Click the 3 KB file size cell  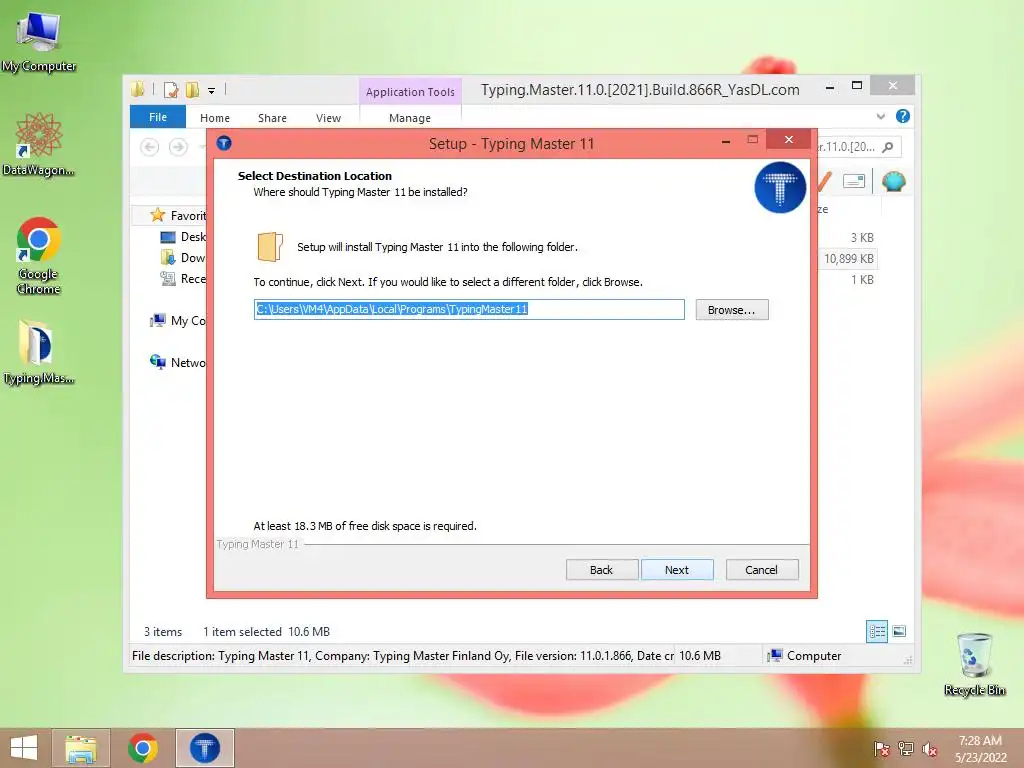point(862,238)
